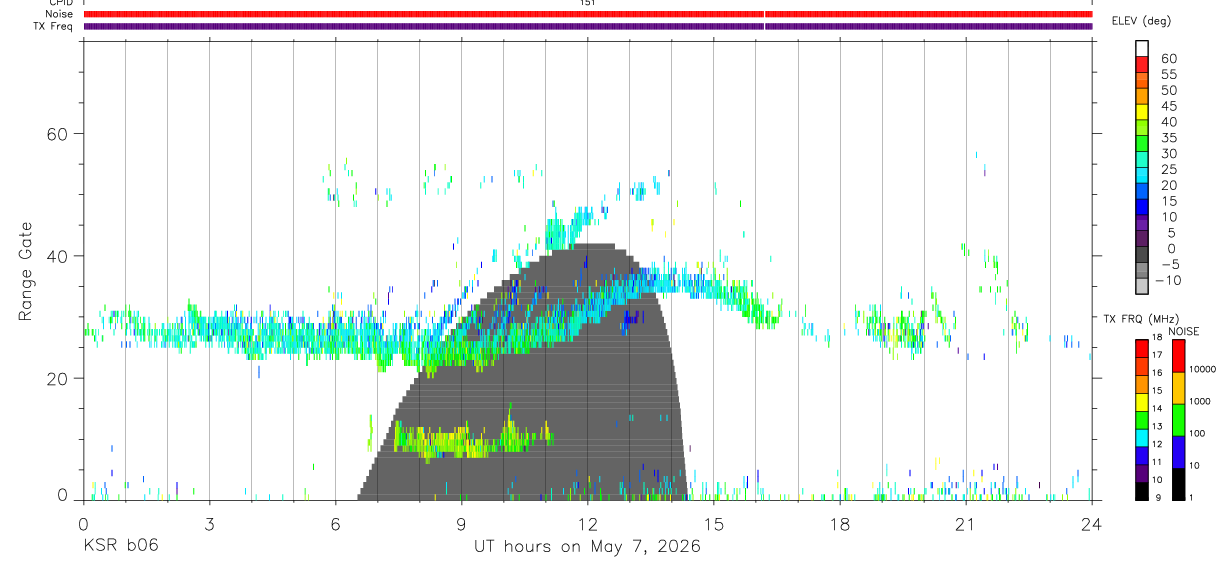Select the red swatch on the TX FRQ scale
This screenshot has width=1228, height=567.
(x=1142, y=349)
